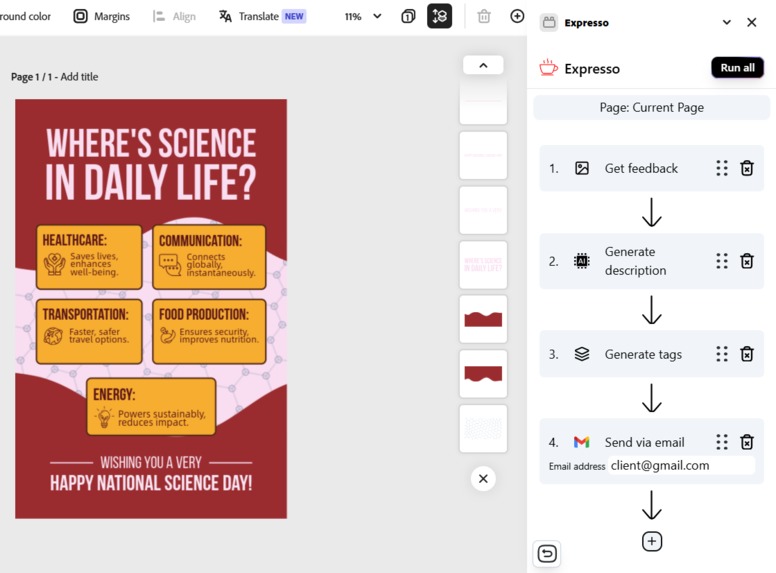This screenshot has width=776, height=573.
Task: Select the Generate tags step
Action: click(x=651, y=354)
